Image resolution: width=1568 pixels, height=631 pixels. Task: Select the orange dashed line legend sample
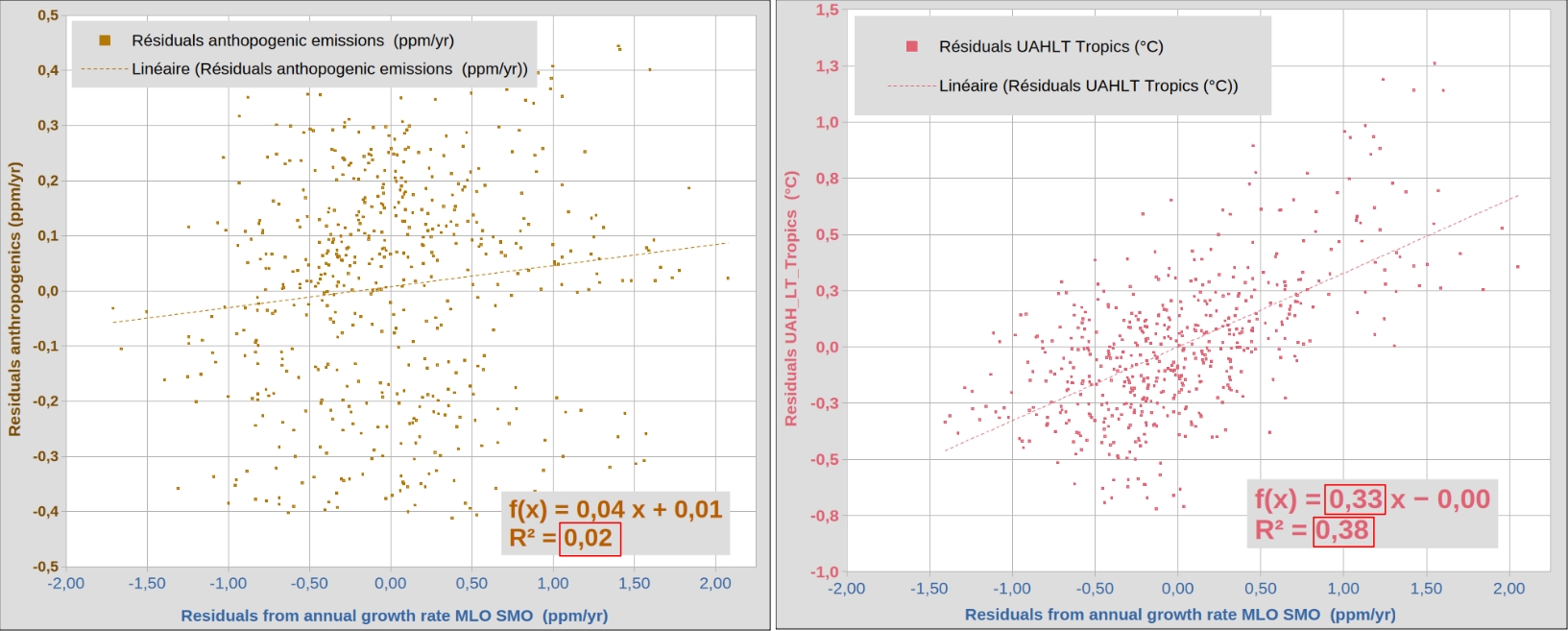click(104, 69)
